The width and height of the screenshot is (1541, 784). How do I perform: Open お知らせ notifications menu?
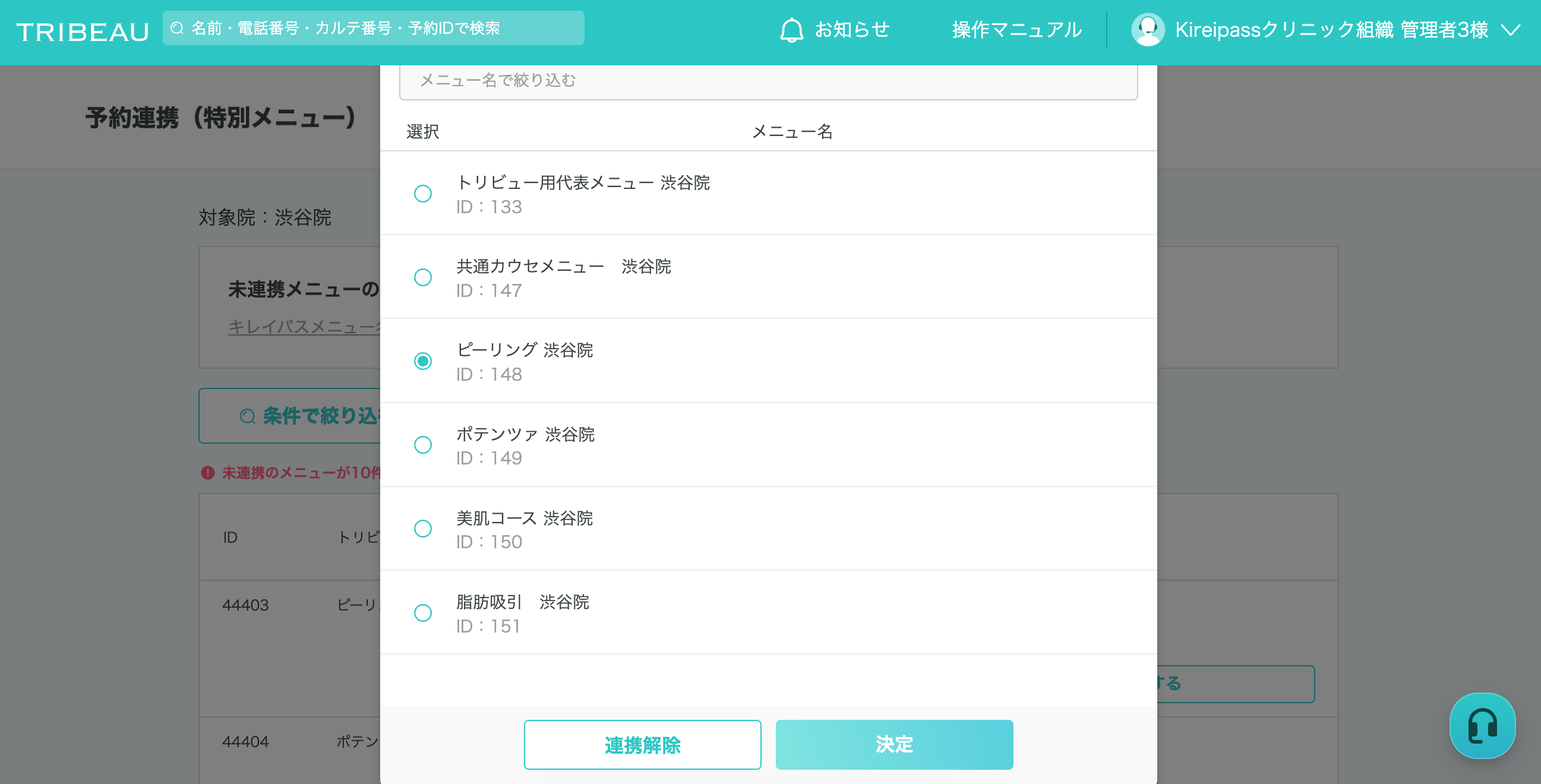coord(852,30)
